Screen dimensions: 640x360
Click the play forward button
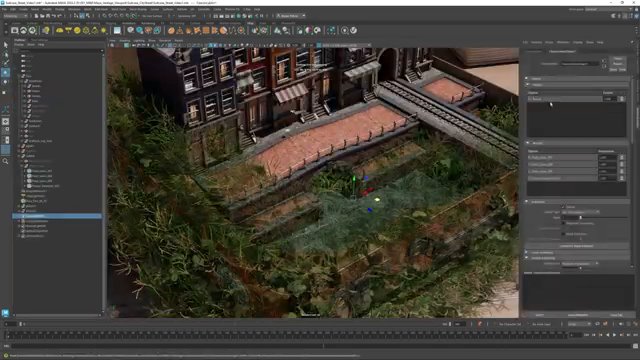tap(614, 335)
